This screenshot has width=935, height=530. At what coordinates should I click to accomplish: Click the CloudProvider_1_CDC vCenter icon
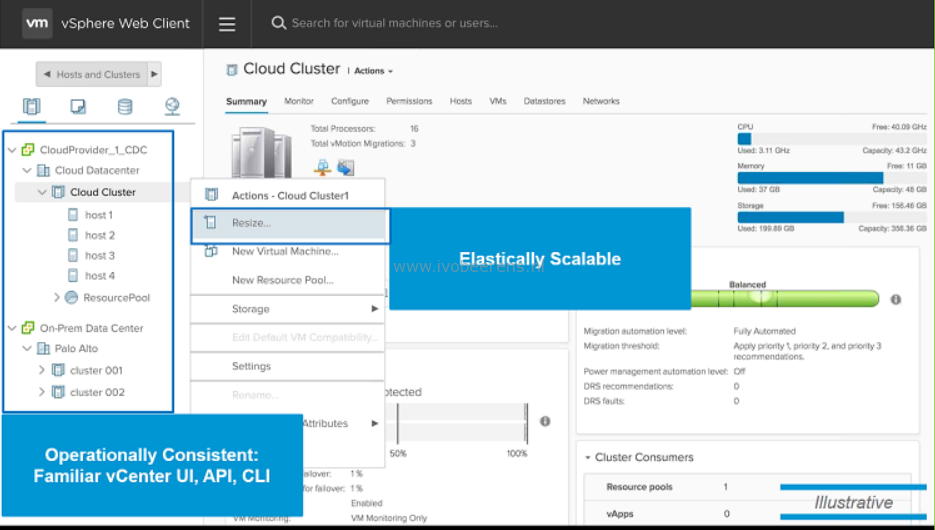point(28,149)
